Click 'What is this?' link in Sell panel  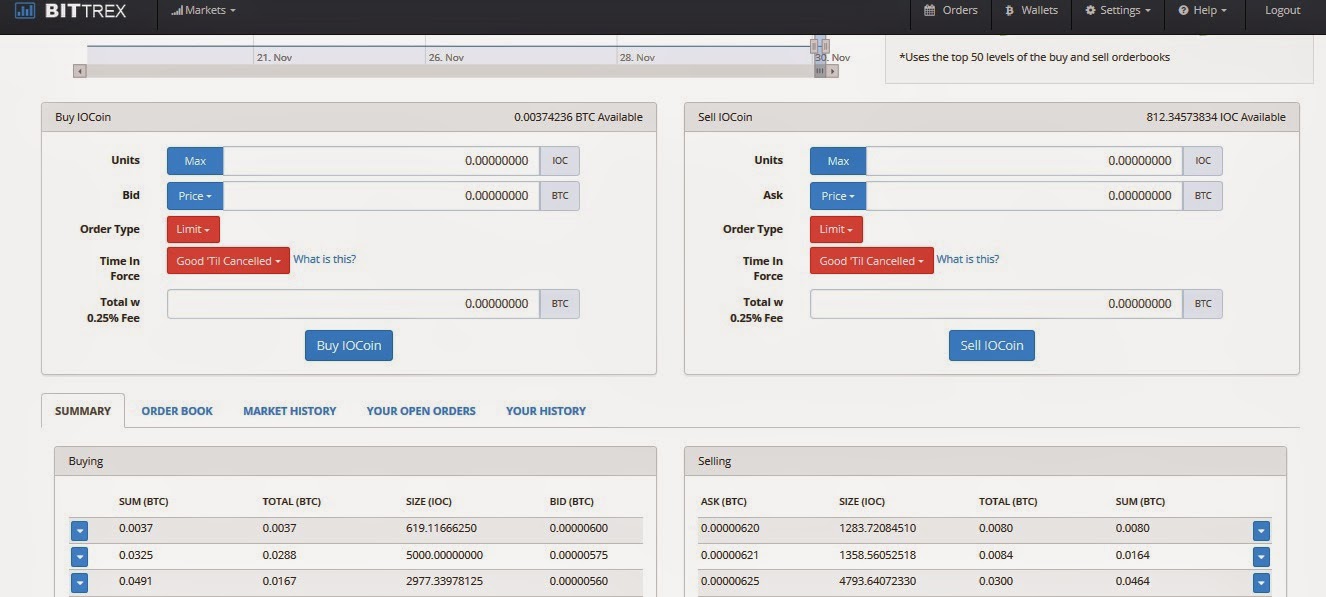pos(967,259)
